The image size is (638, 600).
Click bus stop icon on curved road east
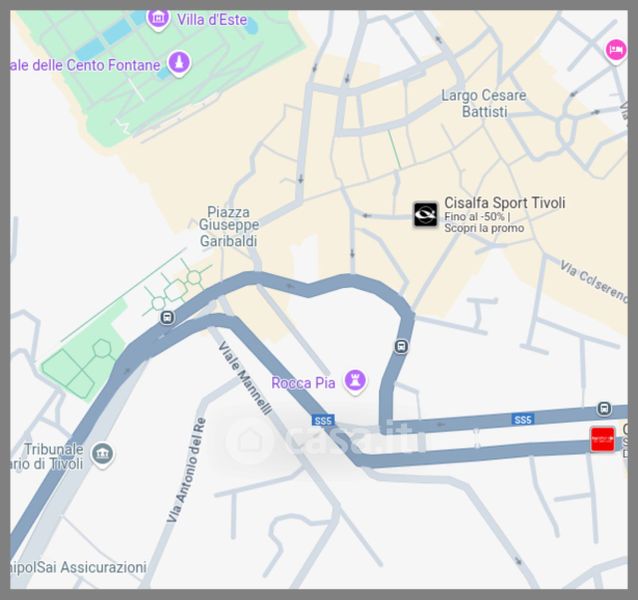pyautogui.click(x=401, y=347)
